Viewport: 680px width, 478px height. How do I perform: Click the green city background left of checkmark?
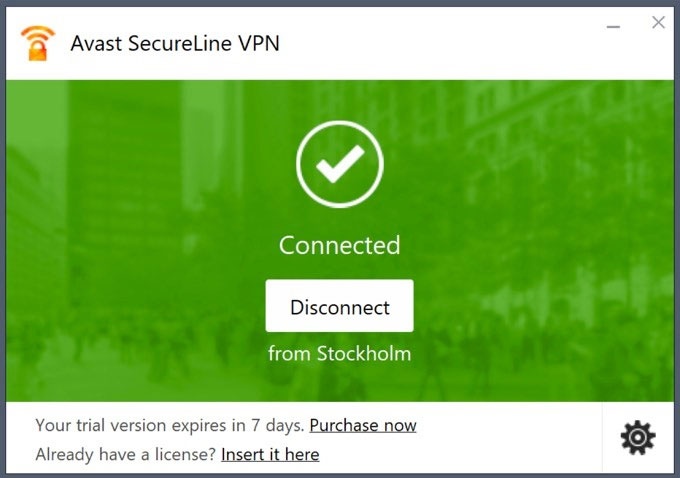[x=150, y=200]
